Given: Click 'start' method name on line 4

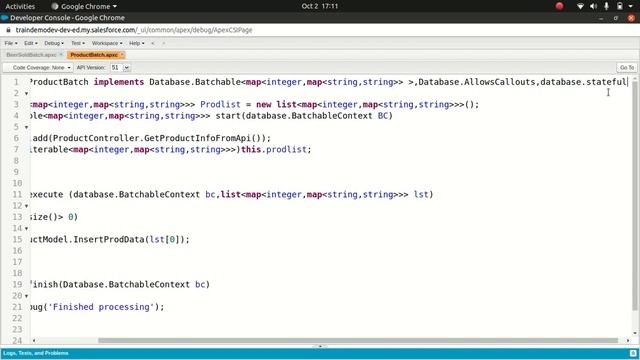Looking at the screenshot, I should pyautogui.click(x=228, y=116).
